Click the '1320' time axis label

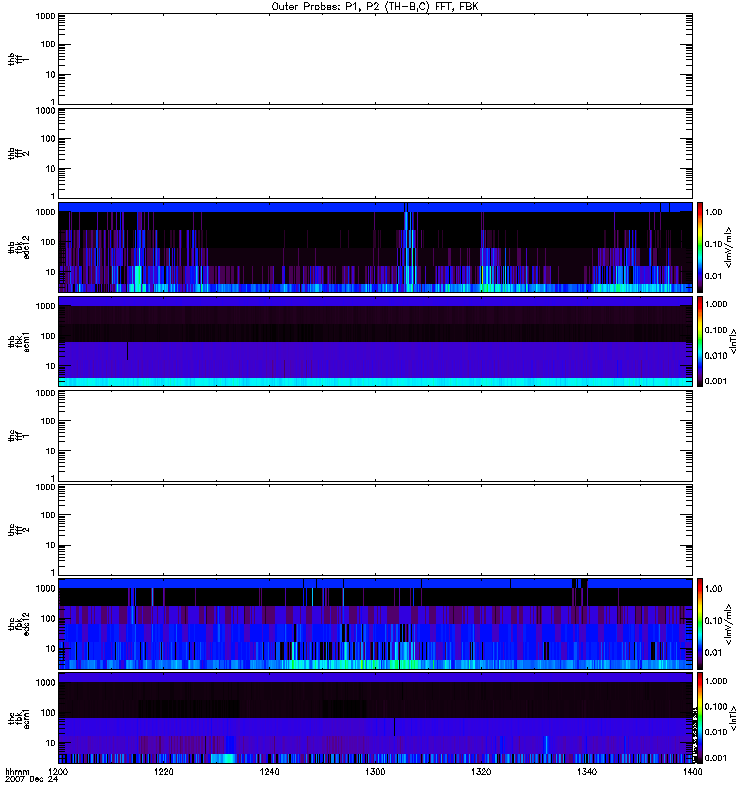point(481,772)
